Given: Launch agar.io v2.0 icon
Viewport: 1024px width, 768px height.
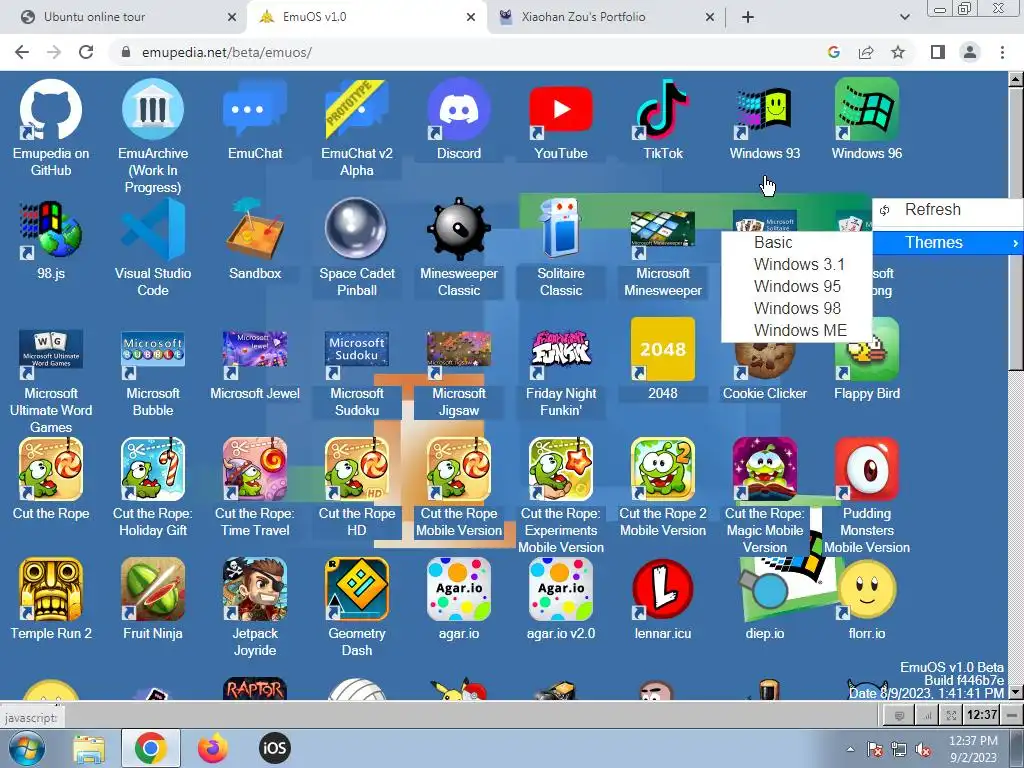Looking at the screenshot, I should click(560, 589).
